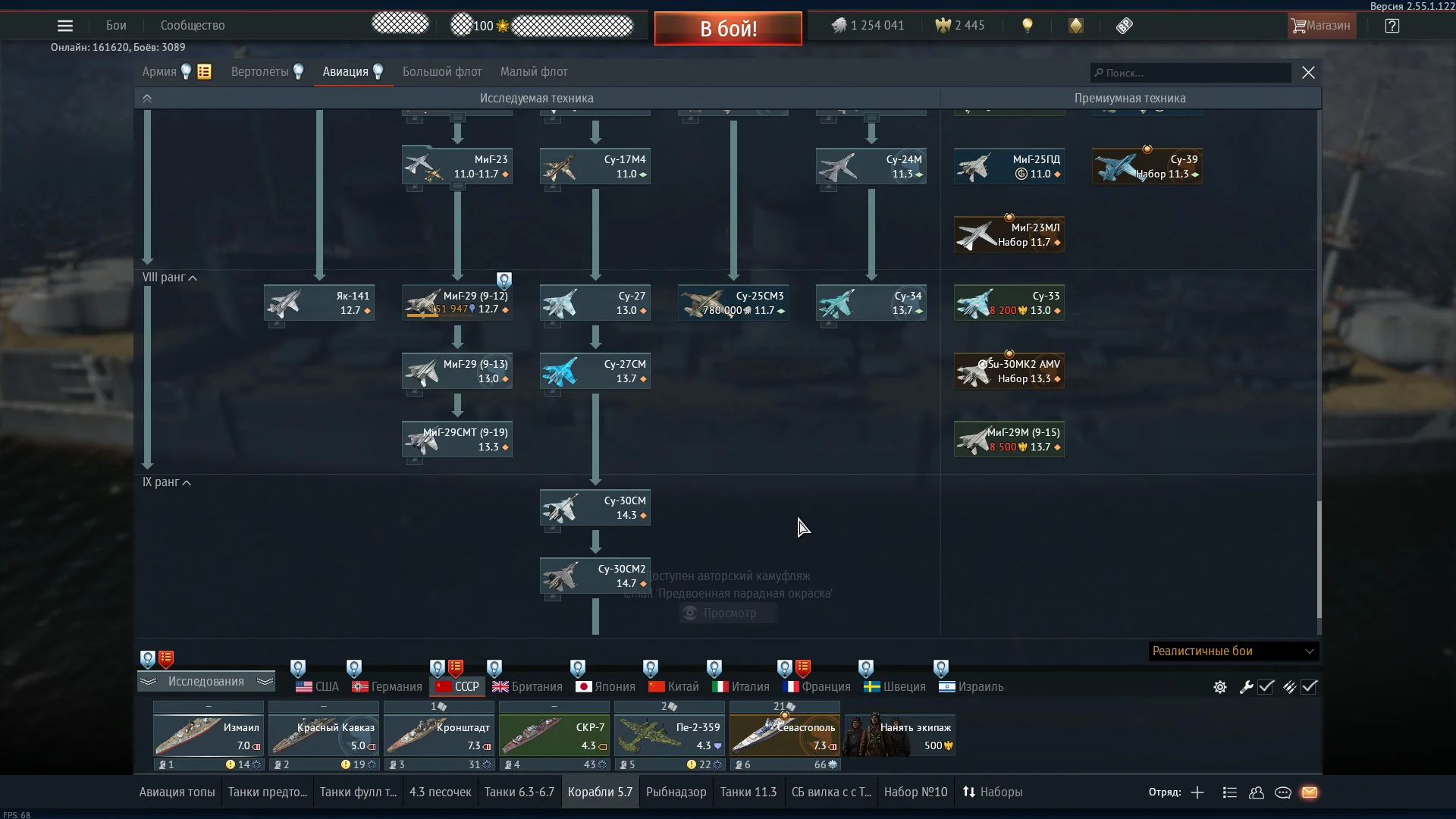Click Нанять экипаж for 500 eagles

[x=900, y=736]
